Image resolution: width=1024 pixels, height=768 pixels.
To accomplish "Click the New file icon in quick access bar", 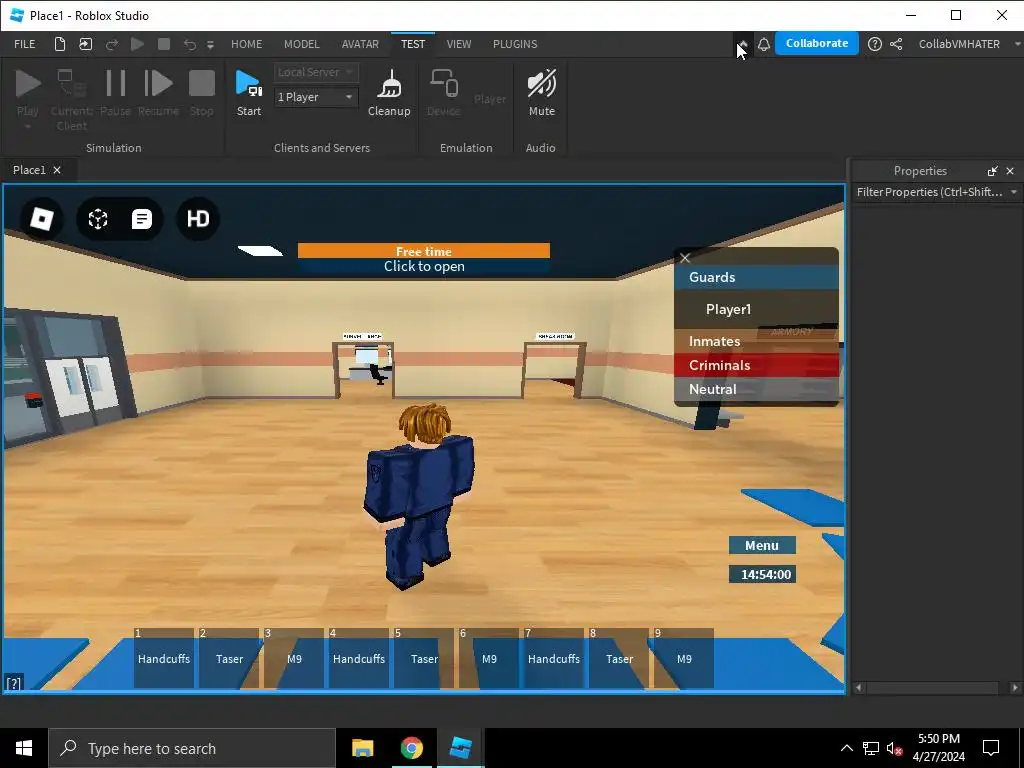I will pyautogui.click(x=59, y=44).
